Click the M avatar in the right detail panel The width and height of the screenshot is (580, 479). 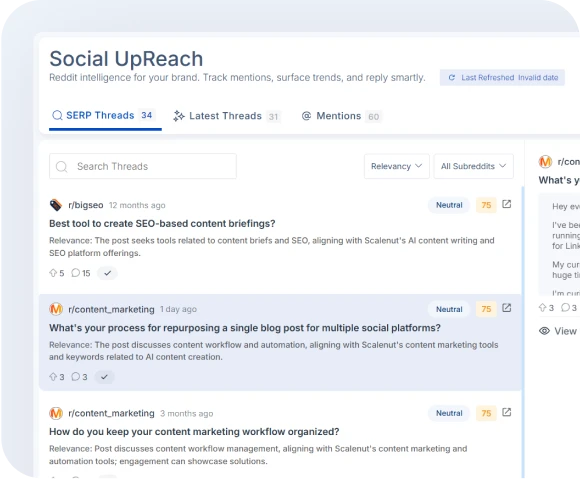(x=545, y=162)
